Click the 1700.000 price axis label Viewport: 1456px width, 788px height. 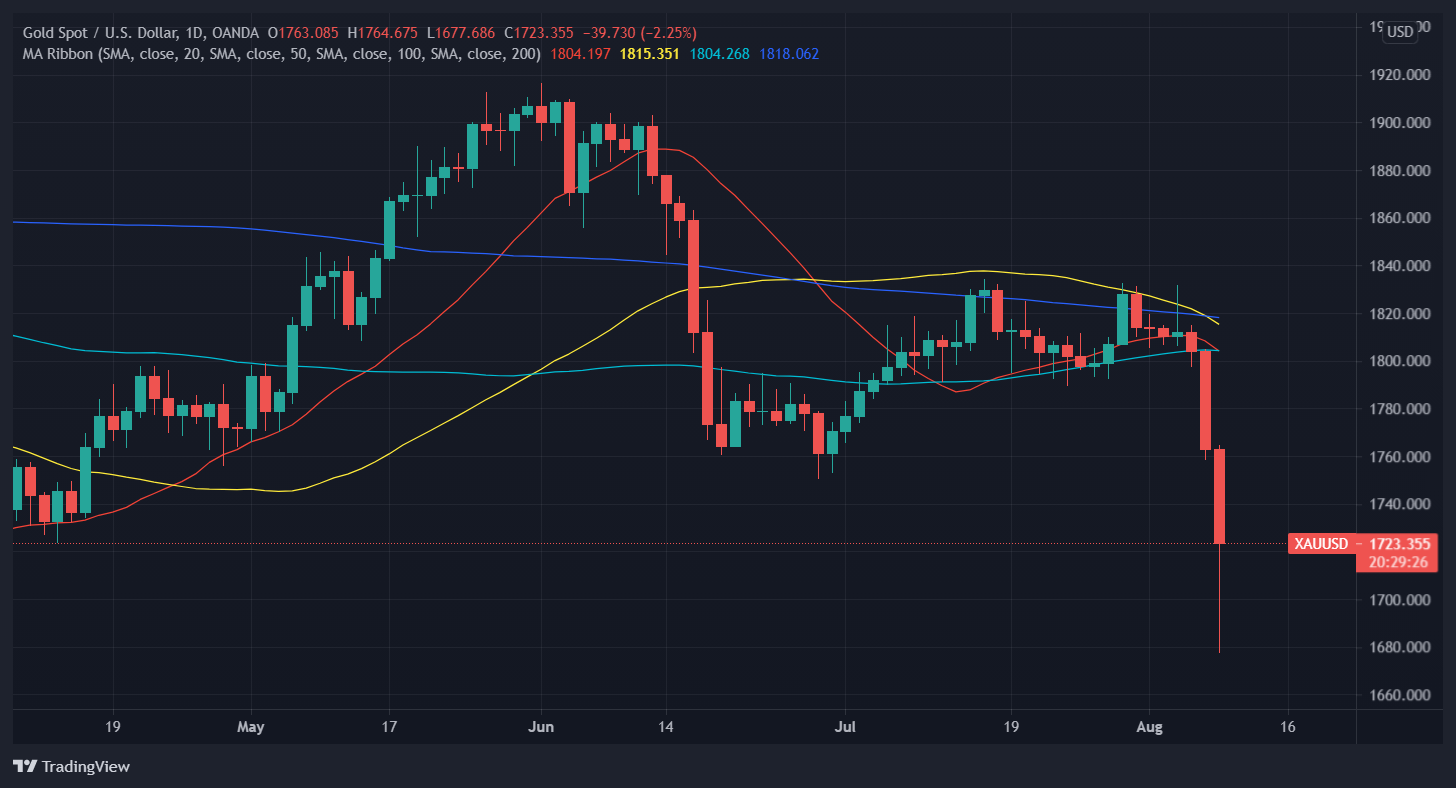tap(1401, 600)
